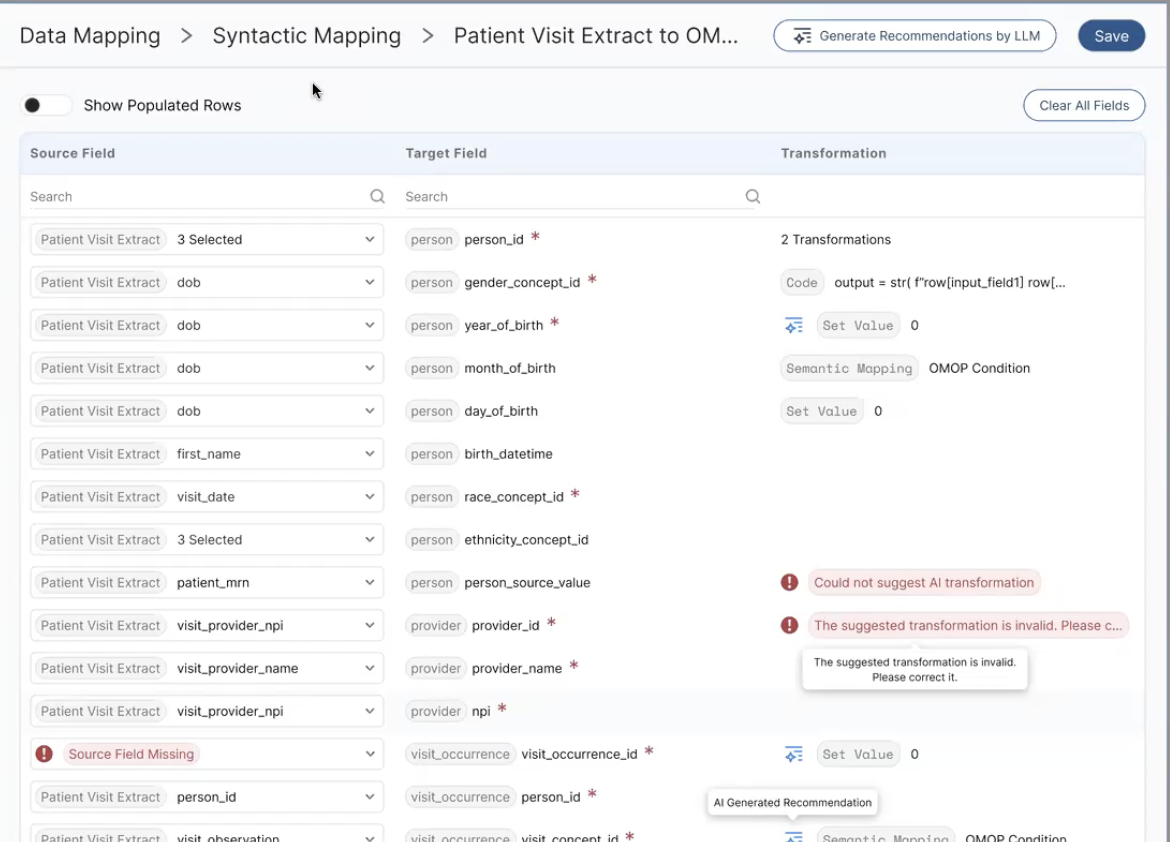Image resolution: width=1170 pixels, height=842 pixels.
Task: Click error icon next to Source Field Missing
Action: click(44, 754)
